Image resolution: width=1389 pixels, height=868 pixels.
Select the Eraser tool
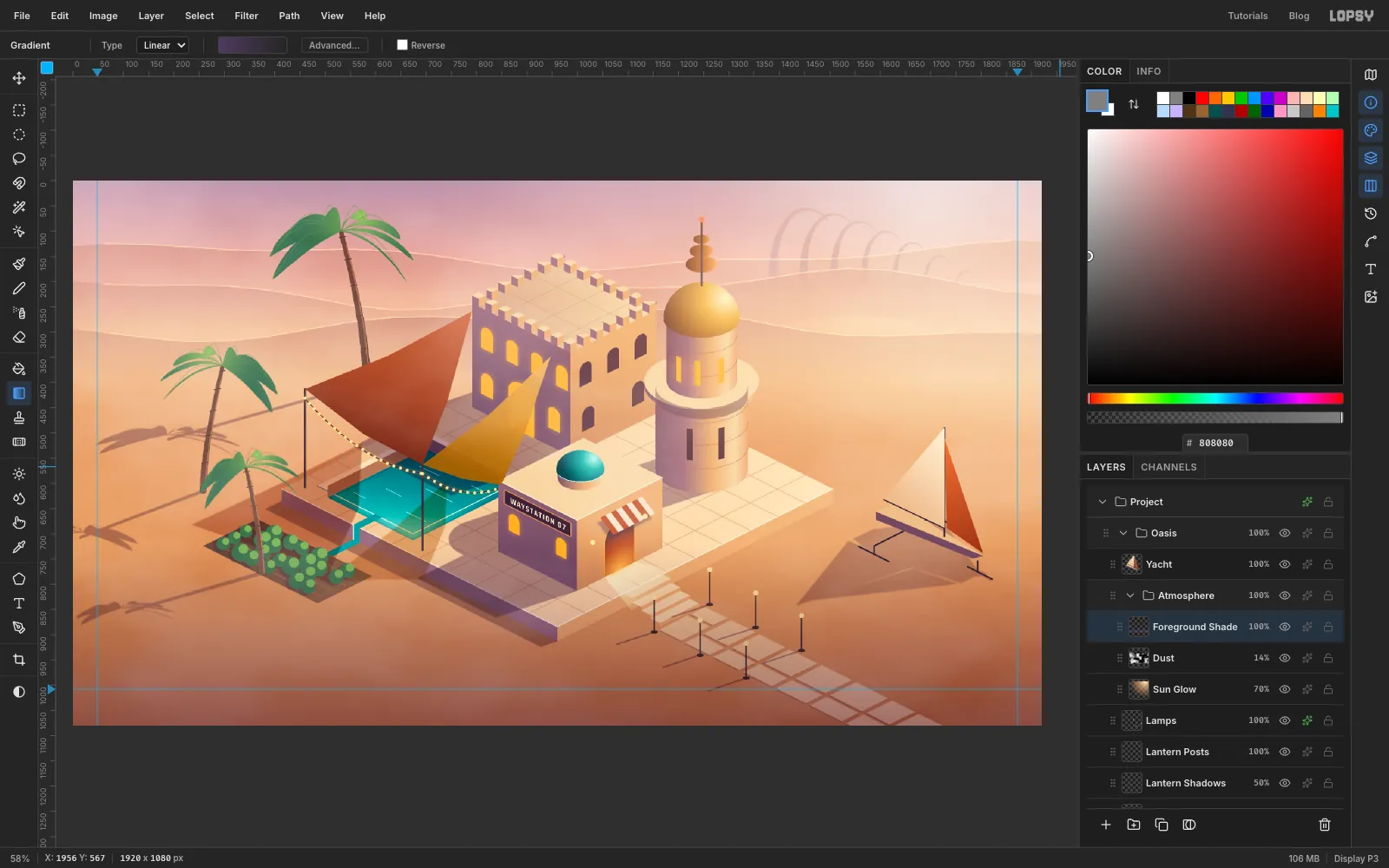click(19, 337)
